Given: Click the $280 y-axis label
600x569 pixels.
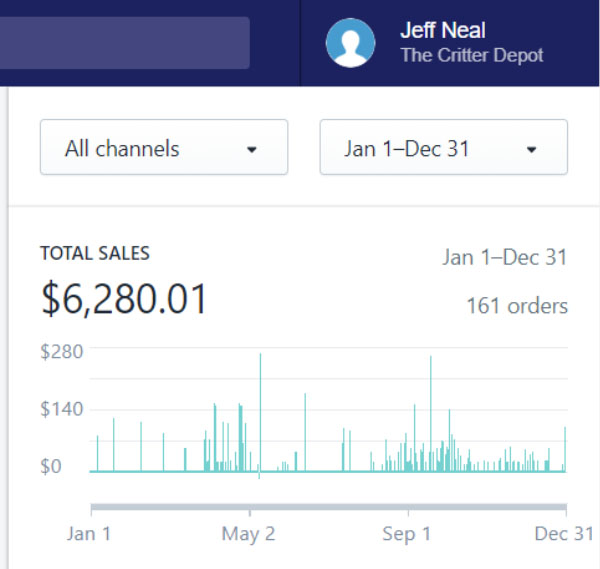Looking at the screenshot, I should click(x=61, y=351).
